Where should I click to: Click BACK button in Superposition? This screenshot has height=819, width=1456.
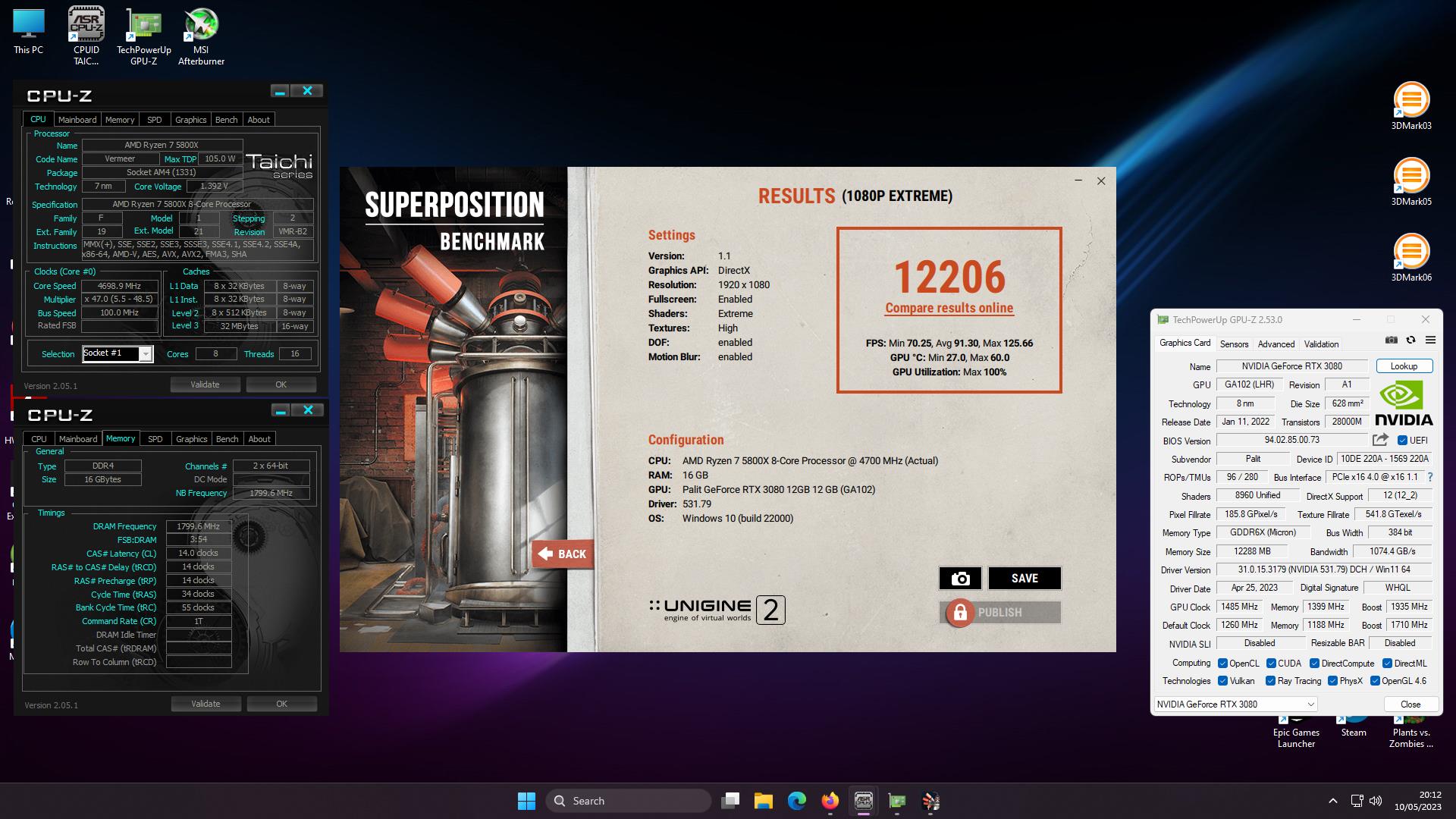[x=562, y=554]
